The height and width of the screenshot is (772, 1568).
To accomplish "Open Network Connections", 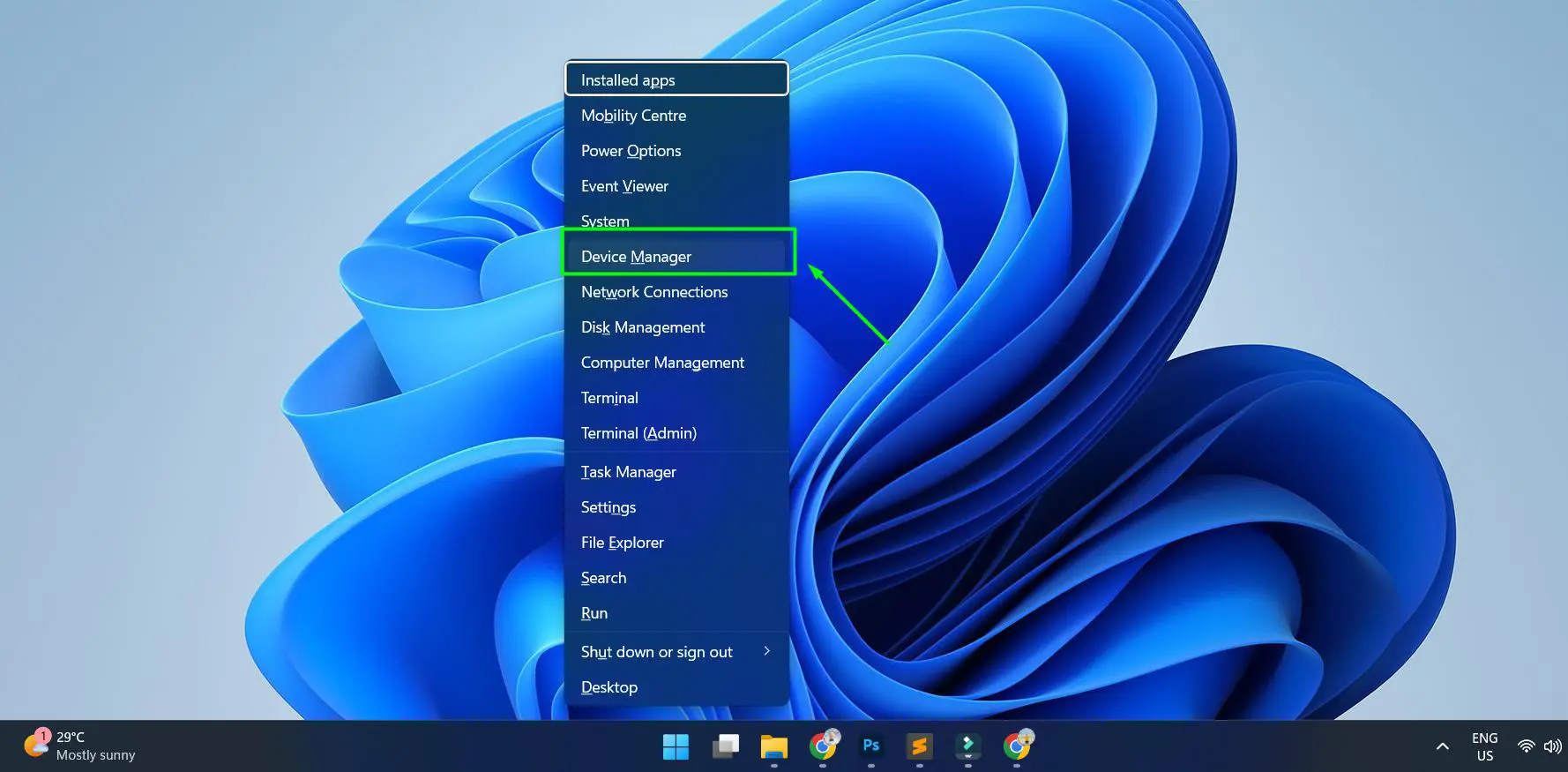I will tap(676, 292).
